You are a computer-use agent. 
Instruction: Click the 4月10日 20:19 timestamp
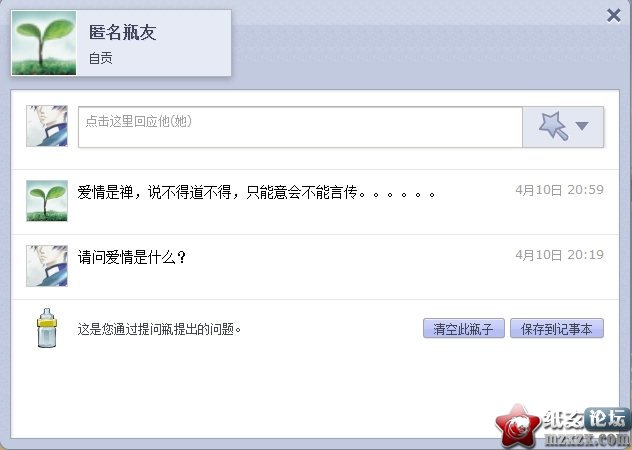coord(559,254)
